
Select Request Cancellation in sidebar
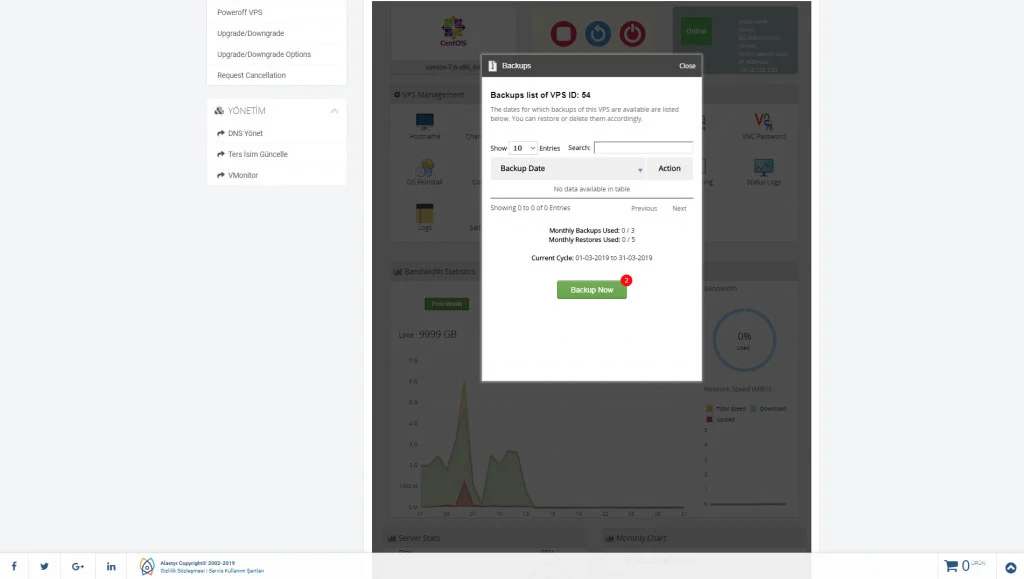251,75
